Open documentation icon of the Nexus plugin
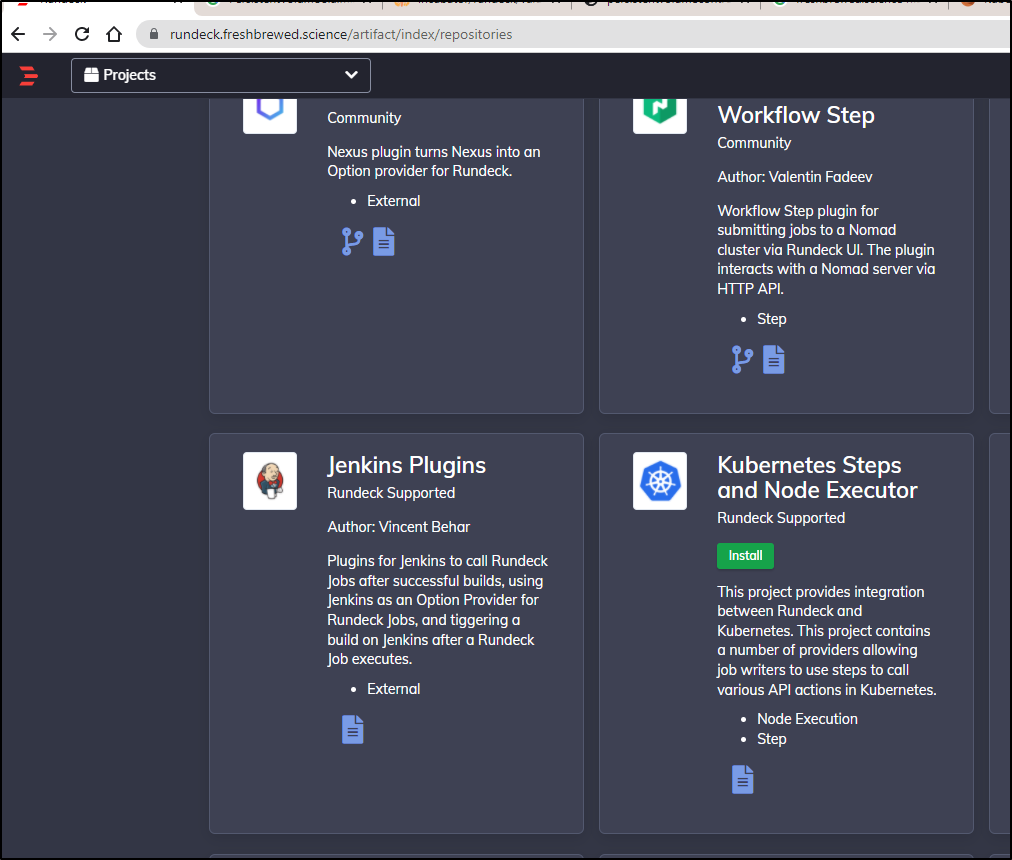The image size is (1012, 860). [x=383, y=241]
